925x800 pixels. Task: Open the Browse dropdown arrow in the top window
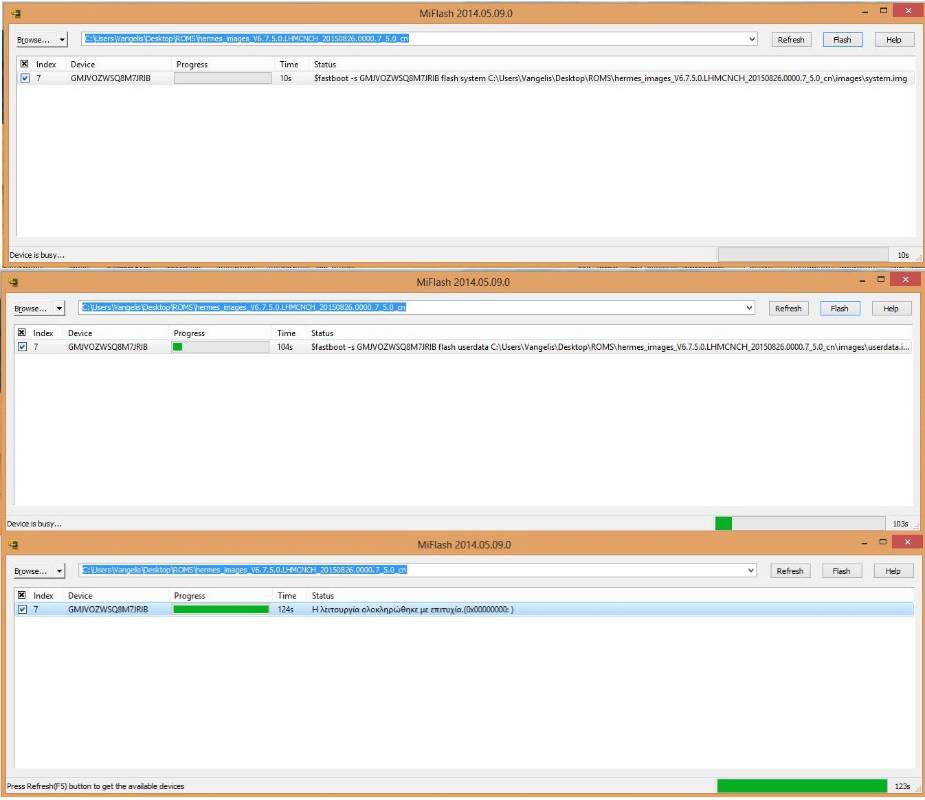[x=62, y=40]
